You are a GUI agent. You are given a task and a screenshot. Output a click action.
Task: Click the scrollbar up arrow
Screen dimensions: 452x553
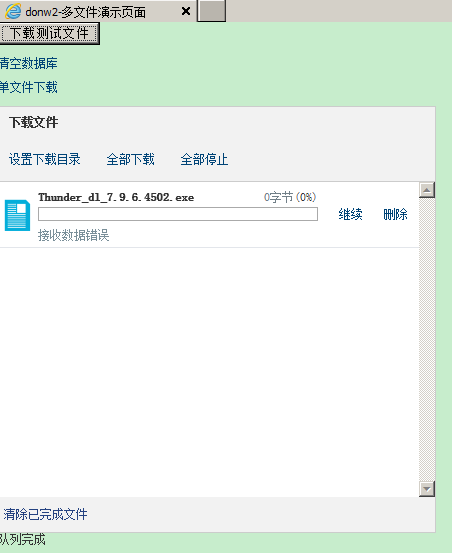point(427,190)
